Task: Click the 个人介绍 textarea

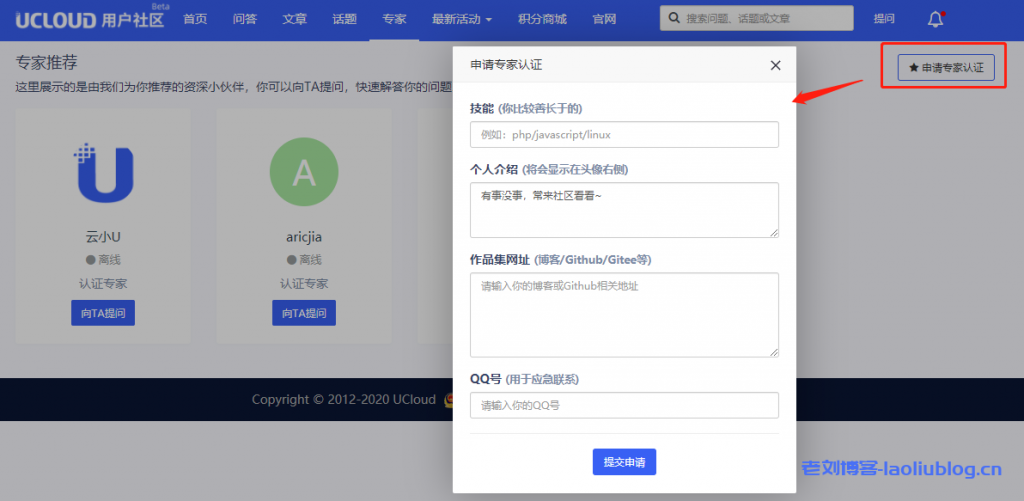Action: click(x=624, y=209)
